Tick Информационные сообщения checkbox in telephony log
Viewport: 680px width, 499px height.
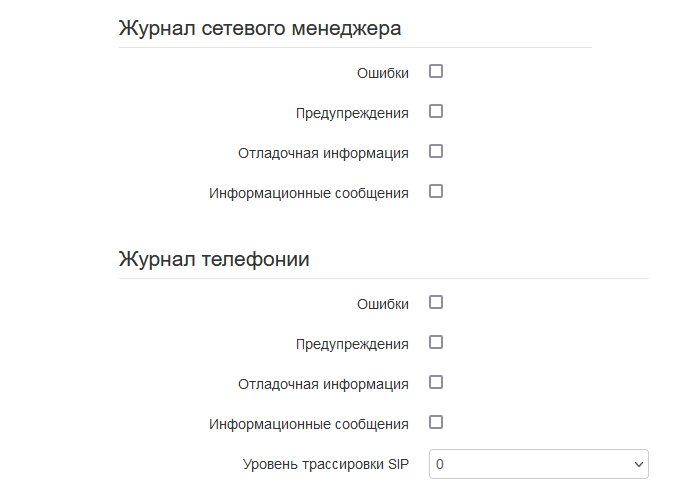coord(436,422)
